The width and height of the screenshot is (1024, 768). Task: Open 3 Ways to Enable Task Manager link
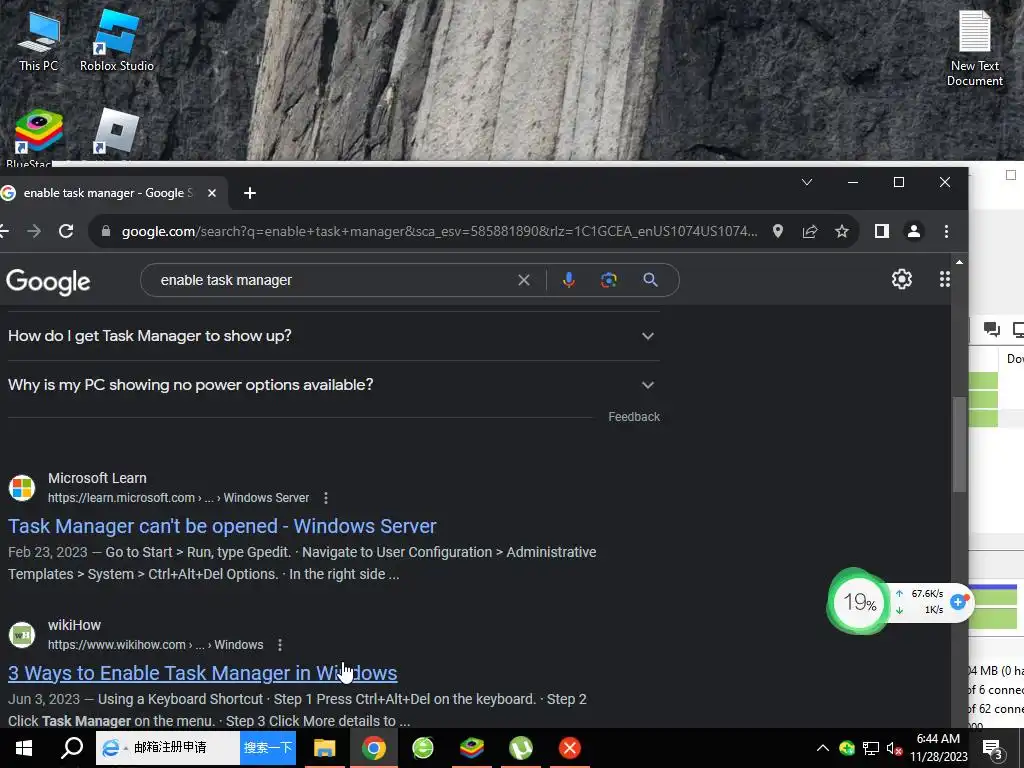[x=202, y=673]
